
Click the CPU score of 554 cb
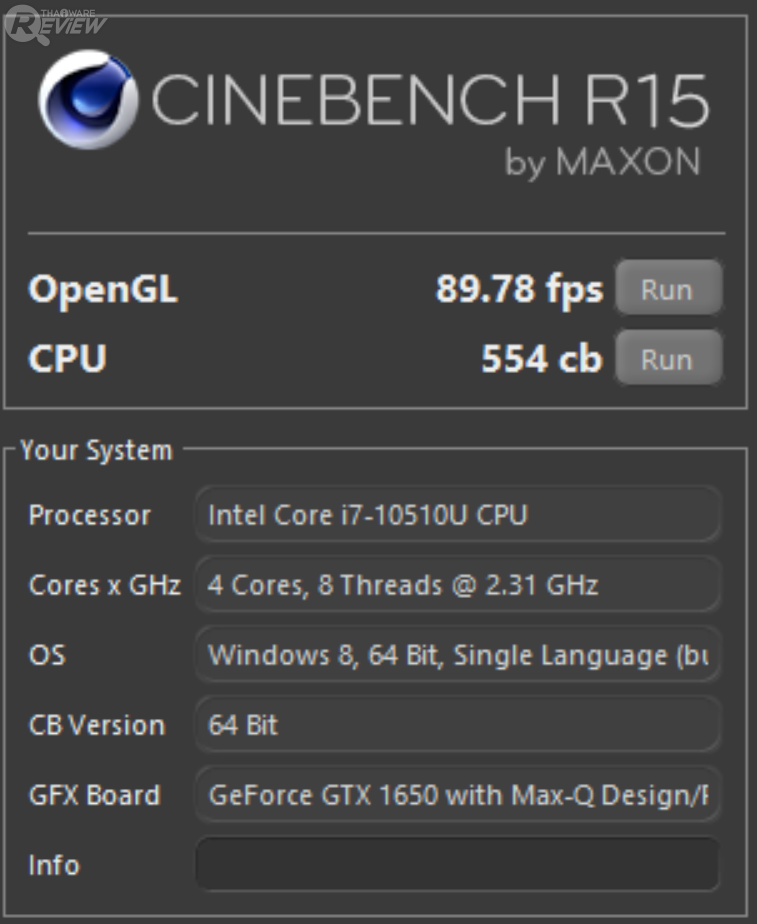541,359
